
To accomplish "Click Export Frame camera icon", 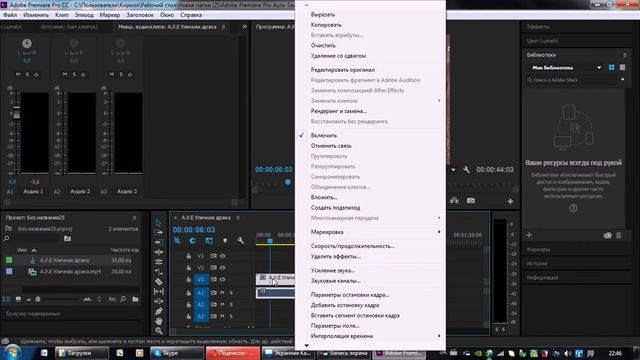I will click(471, 200).
